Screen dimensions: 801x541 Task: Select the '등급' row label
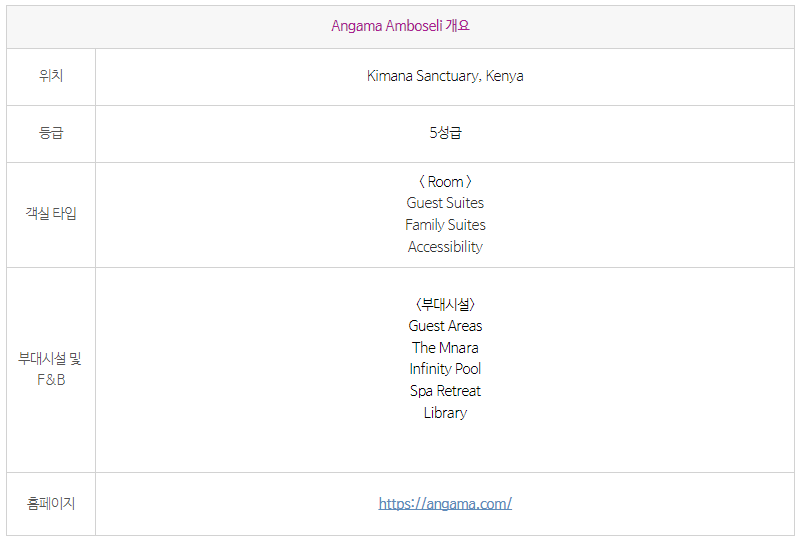(x=51, y=133)
